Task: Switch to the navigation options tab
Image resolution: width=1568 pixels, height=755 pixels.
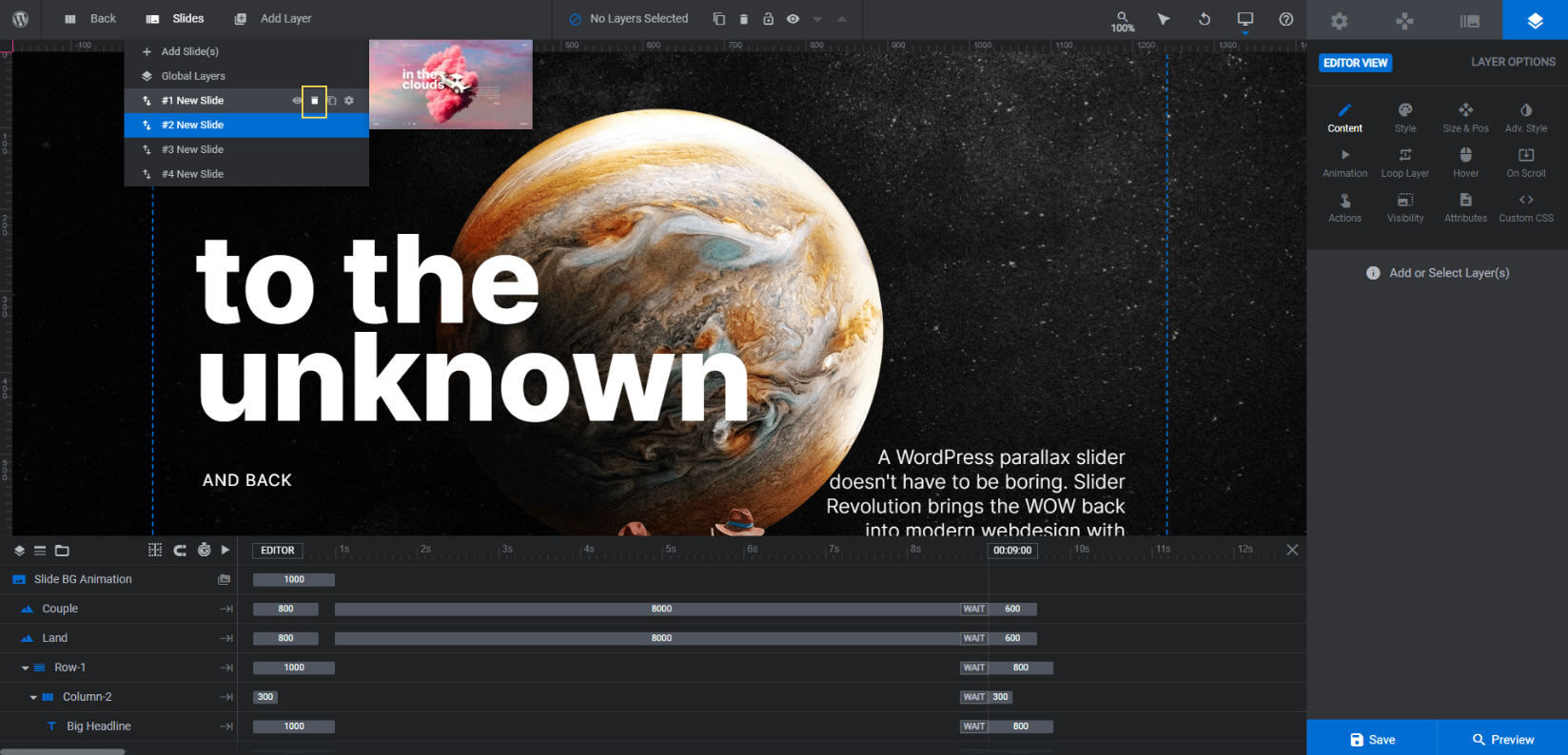Action: [x=1404, y=20]
